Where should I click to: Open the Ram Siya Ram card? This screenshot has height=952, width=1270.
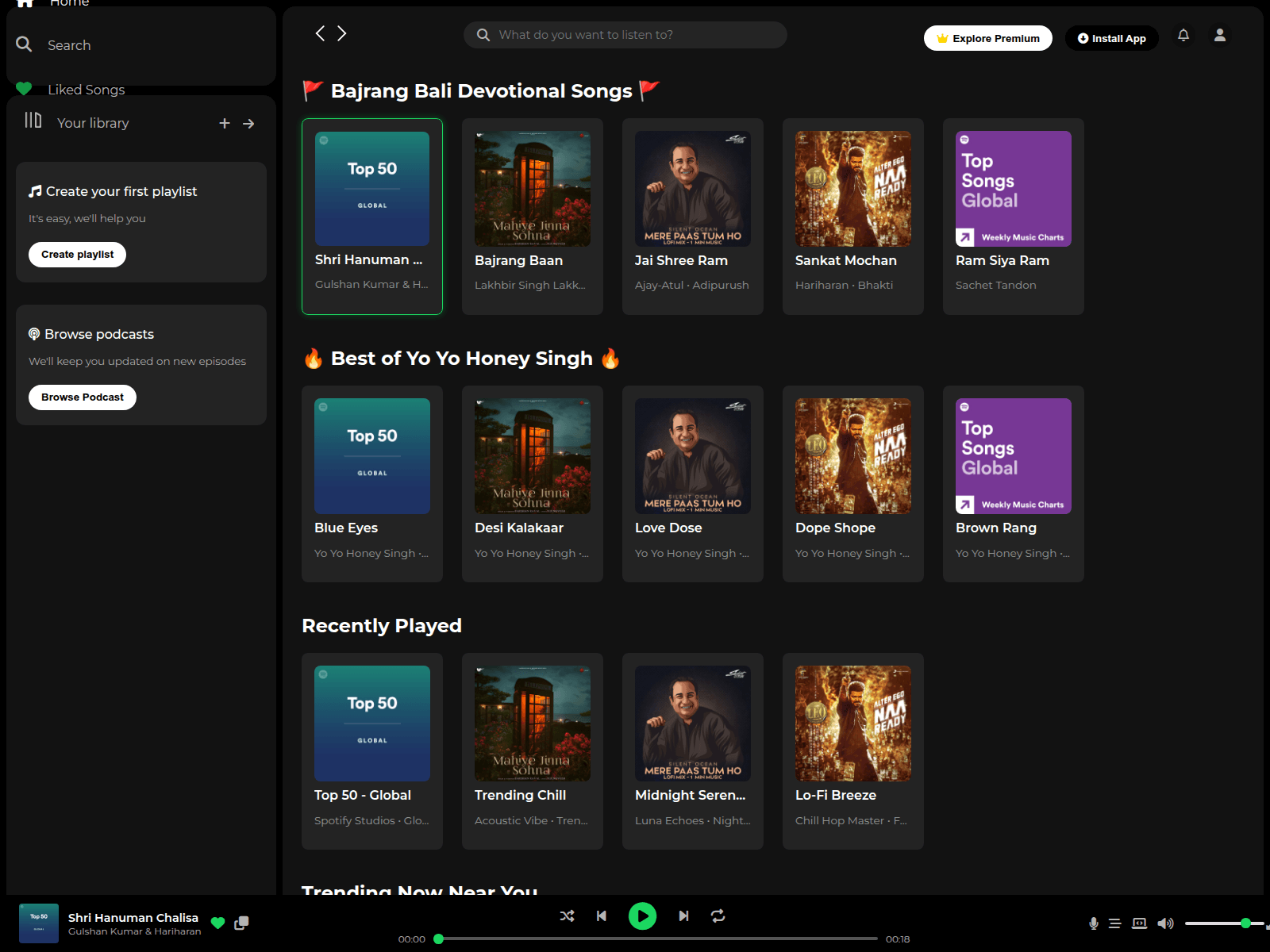point(1014,217)
